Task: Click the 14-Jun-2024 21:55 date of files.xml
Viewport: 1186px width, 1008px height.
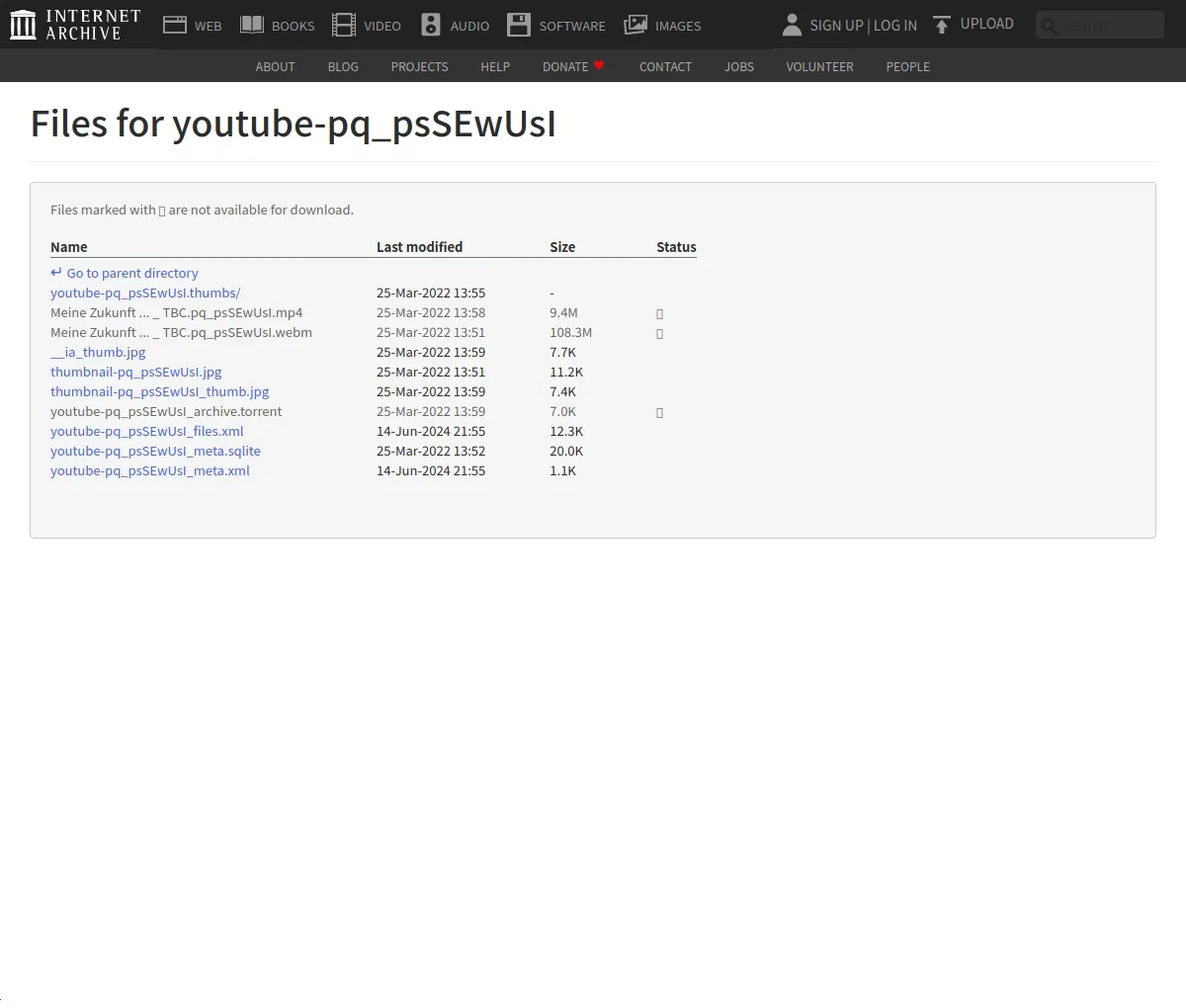Action: [431, 431]
